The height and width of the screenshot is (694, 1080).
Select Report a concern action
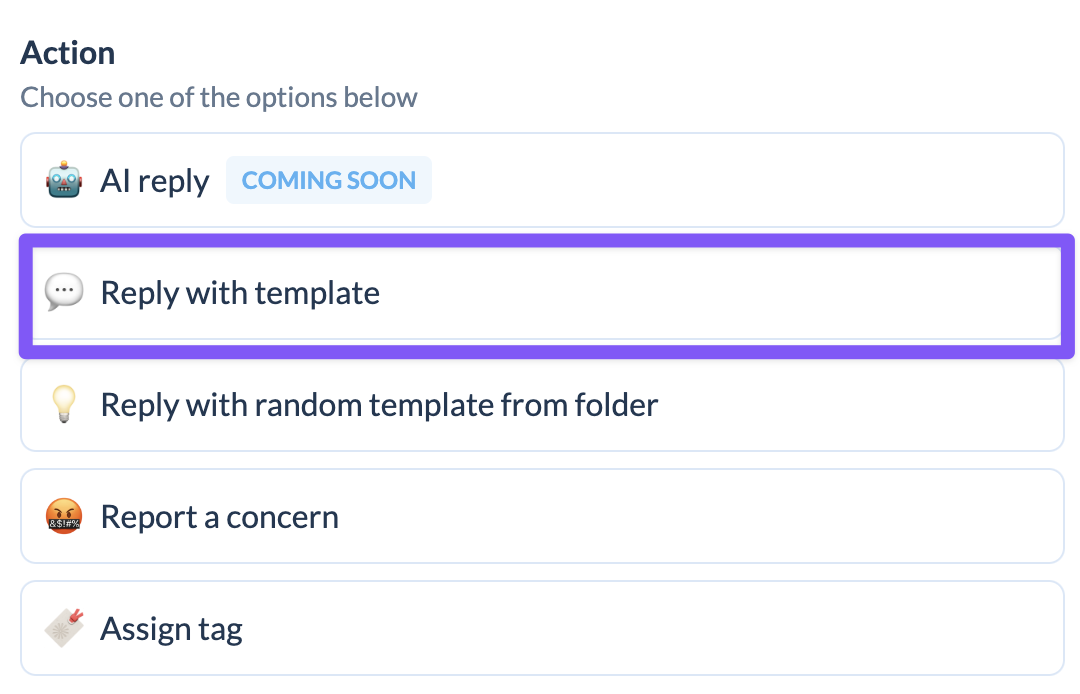point(543,516)
